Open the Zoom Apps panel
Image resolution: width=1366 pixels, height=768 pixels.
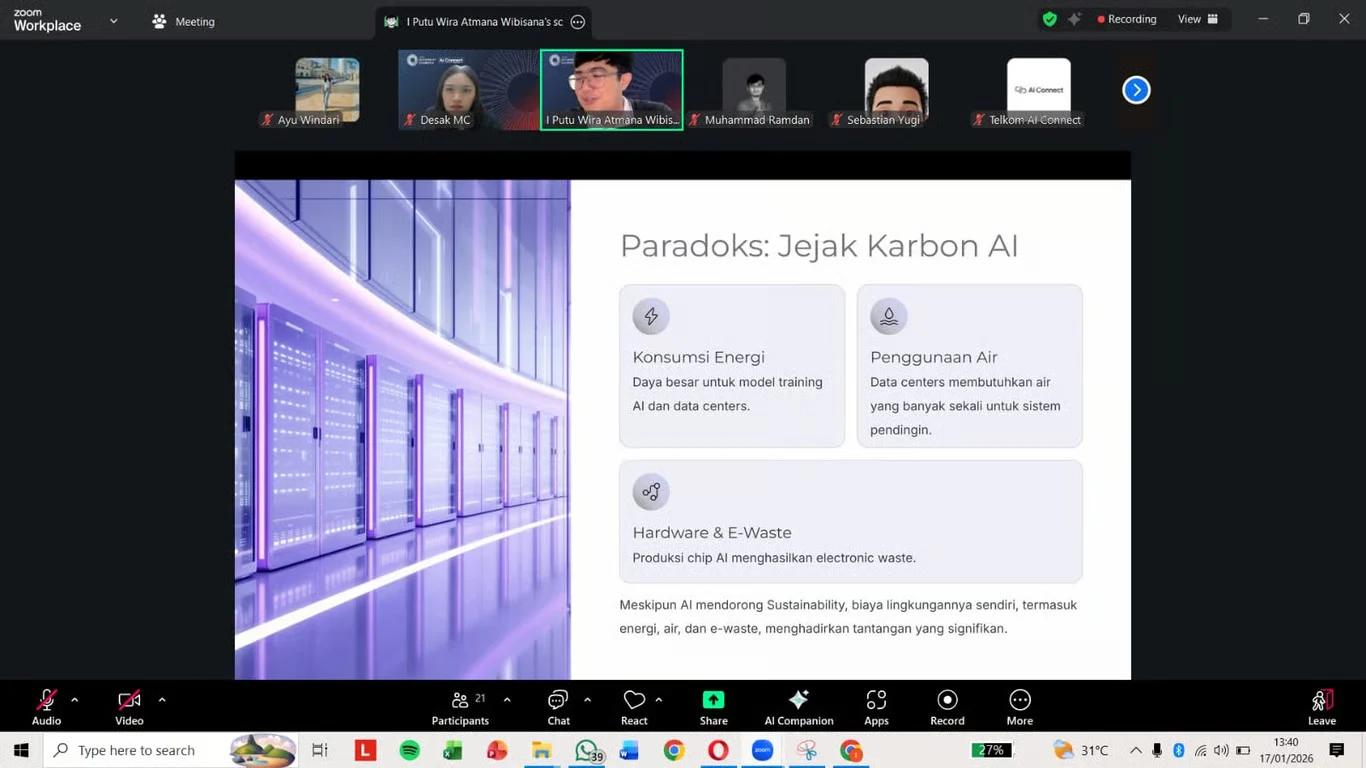(x=876, y=706)
